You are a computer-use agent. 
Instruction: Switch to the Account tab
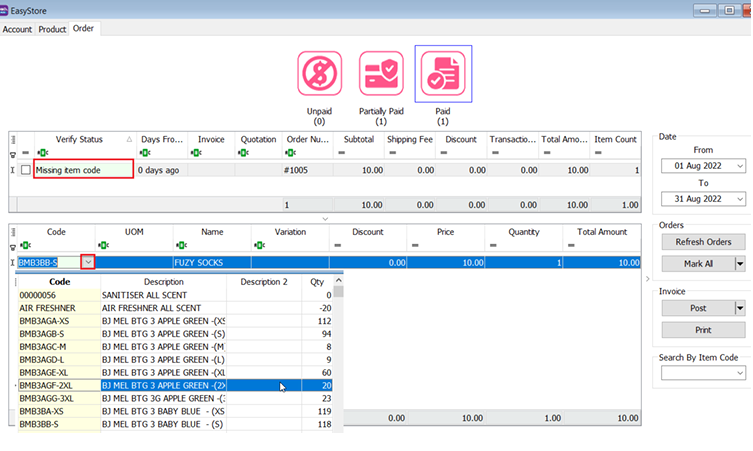(x=17, y=29)
